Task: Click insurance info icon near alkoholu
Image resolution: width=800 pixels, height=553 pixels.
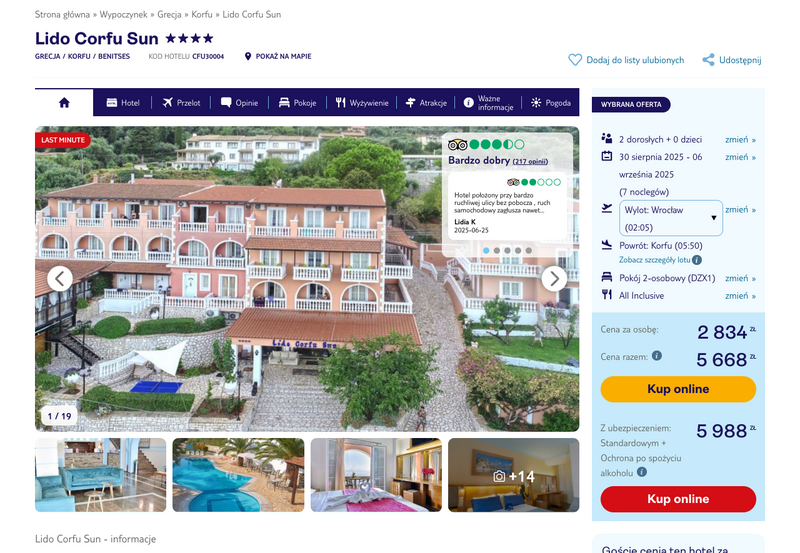Action: click(642, 472)
